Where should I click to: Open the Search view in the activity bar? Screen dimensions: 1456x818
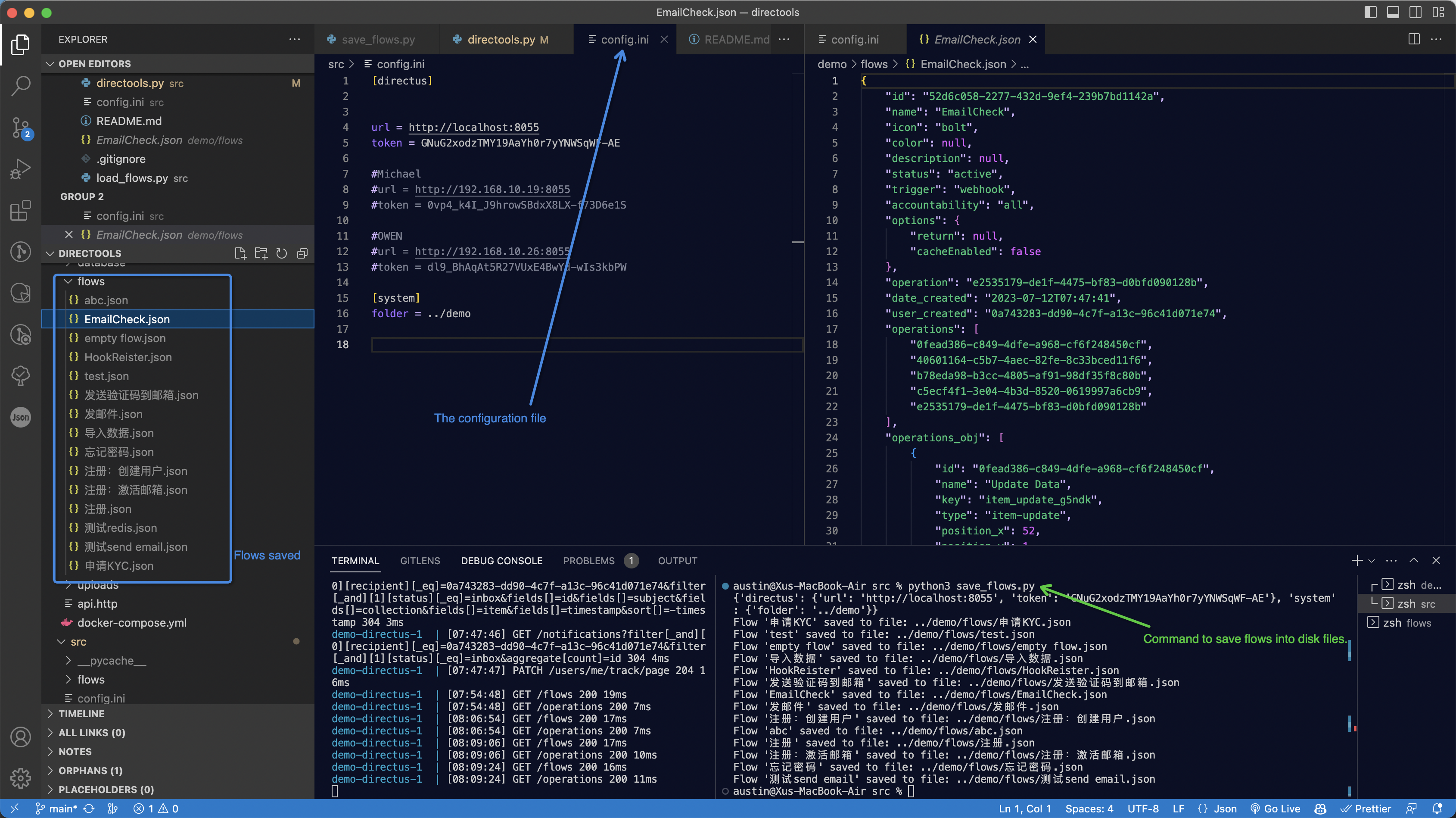(21, 85)
